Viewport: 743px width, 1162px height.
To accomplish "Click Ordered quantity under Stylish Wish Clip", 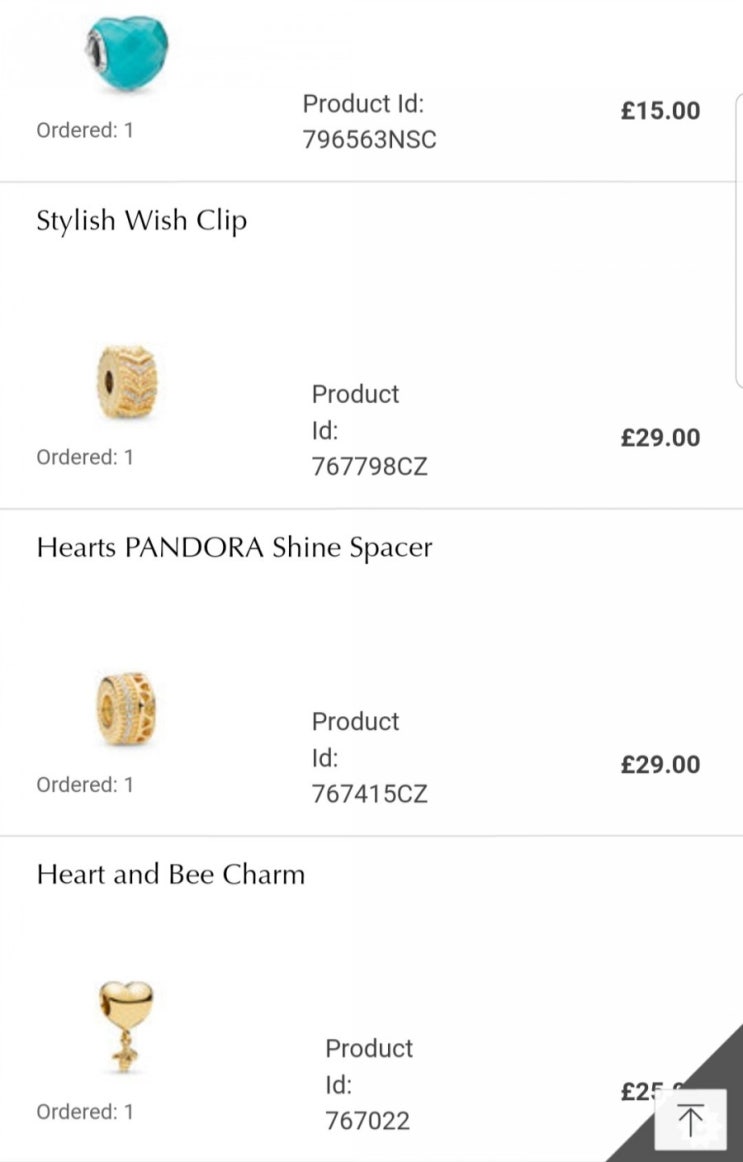I will pyautogui.click(x=85, y=457).
